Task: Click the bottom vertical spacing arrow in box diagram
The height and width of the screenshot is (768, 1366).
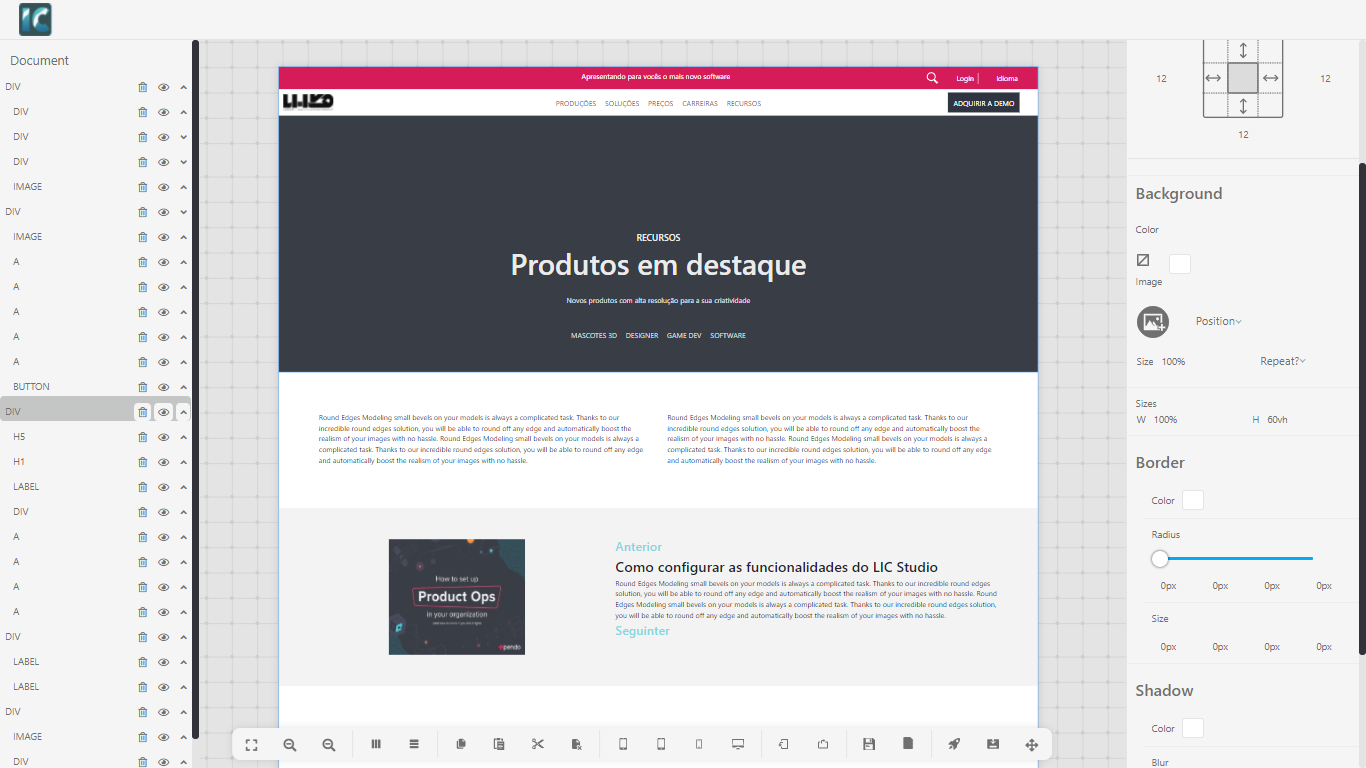Action: tap(1243, 106)
